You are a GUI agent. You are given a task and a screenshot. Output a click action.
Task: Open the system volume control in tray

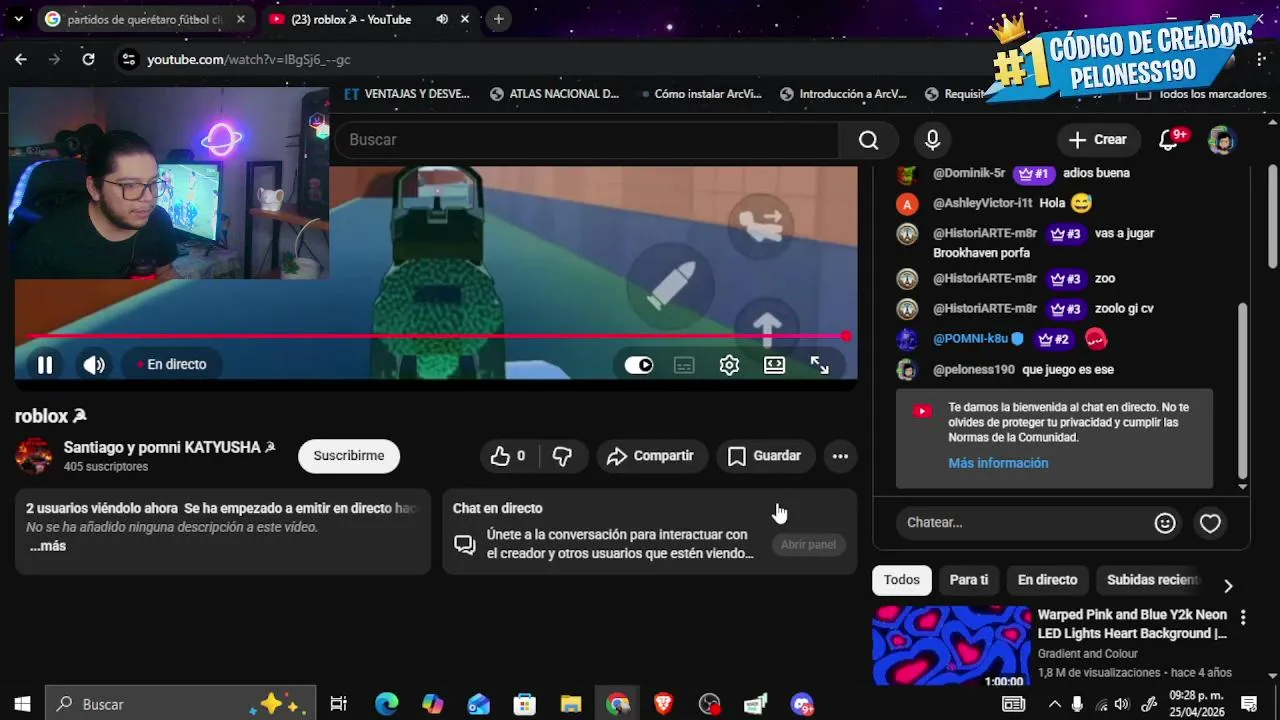coord(1122,704)
